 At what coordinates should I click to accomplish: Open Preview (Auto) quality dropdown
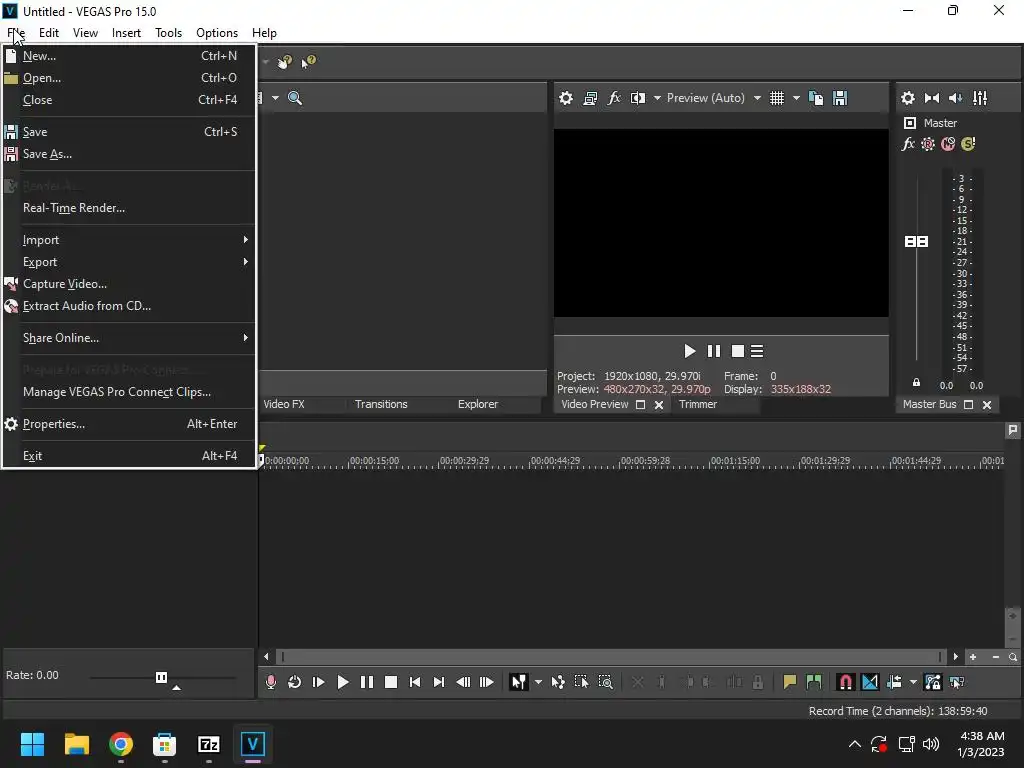pyautogui.click(x=714, y=98)
